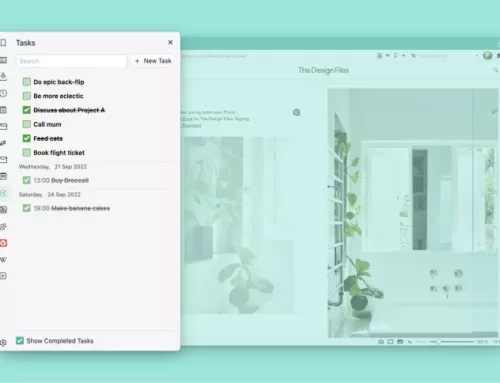500x383 pixels.
Task: Click the search magnifier in the address bar
Action: 413,56
